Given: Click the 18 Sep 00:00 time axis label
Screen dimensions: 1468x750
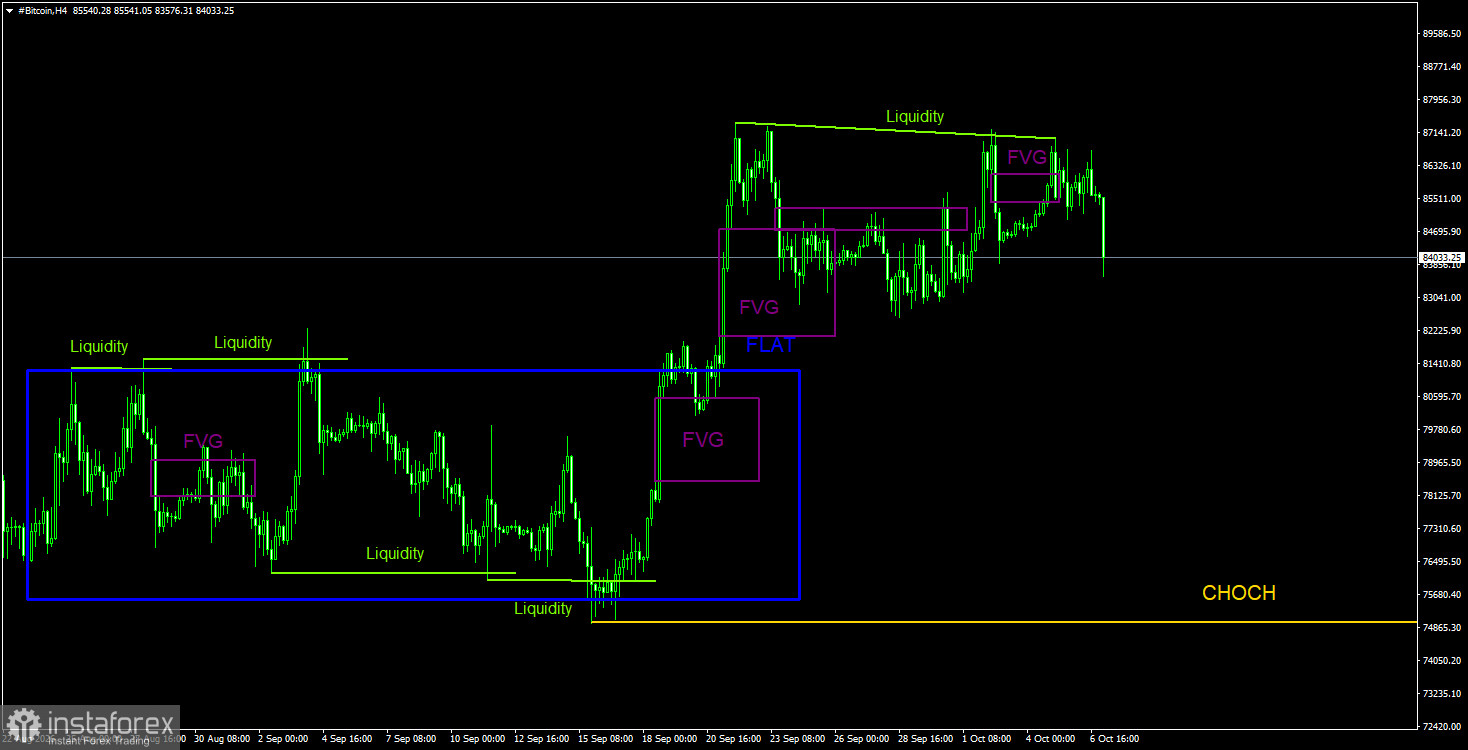Looking at the screenshot, I should tap(668, 739).
